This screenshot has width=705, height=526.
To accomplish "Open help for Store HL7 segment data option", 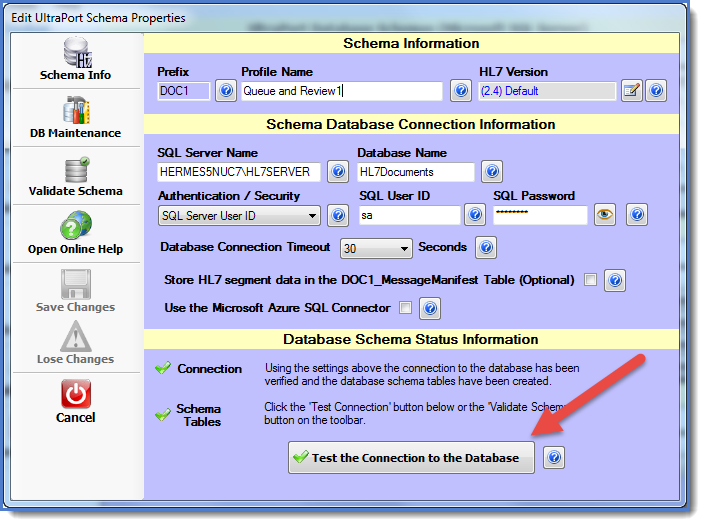I will point(615,281).
